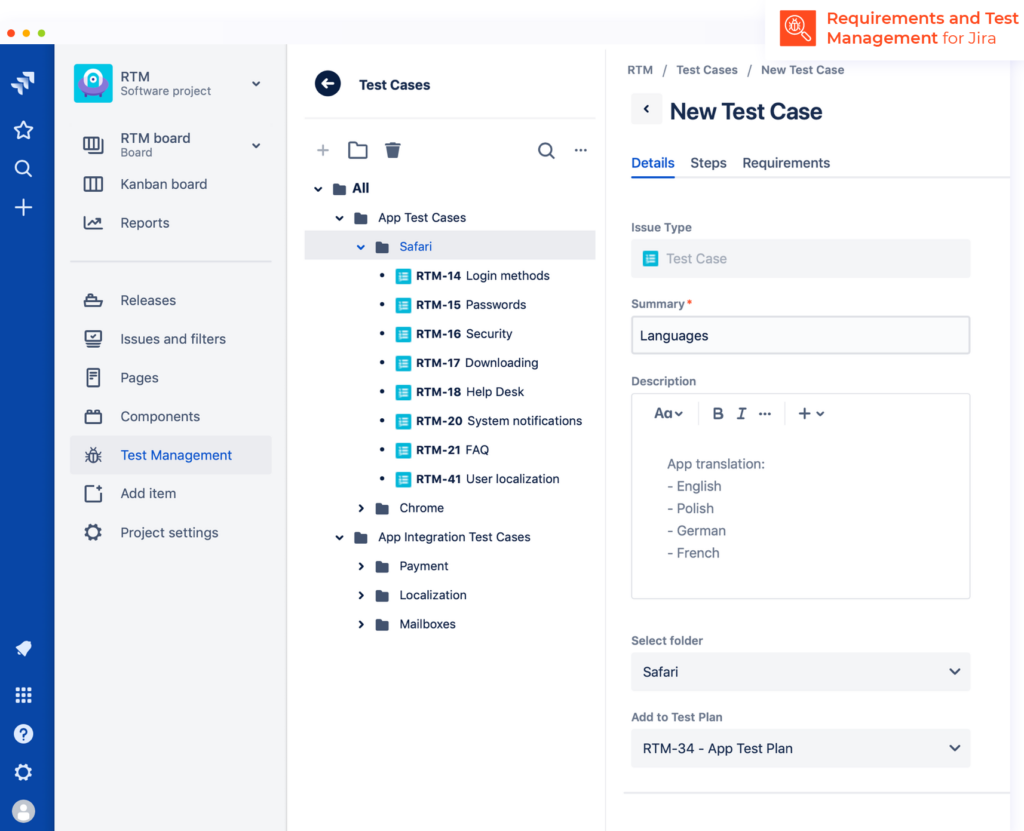The width and height of the screenshot is (1024, 831).
Task: Click the new folder icon in Test Cases toolbar
Action: tap(357, 150)
